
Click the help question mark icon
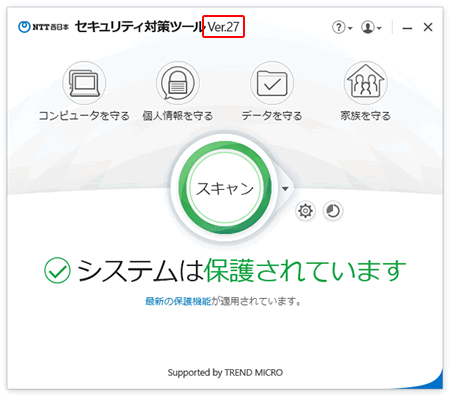click(338, 27)
